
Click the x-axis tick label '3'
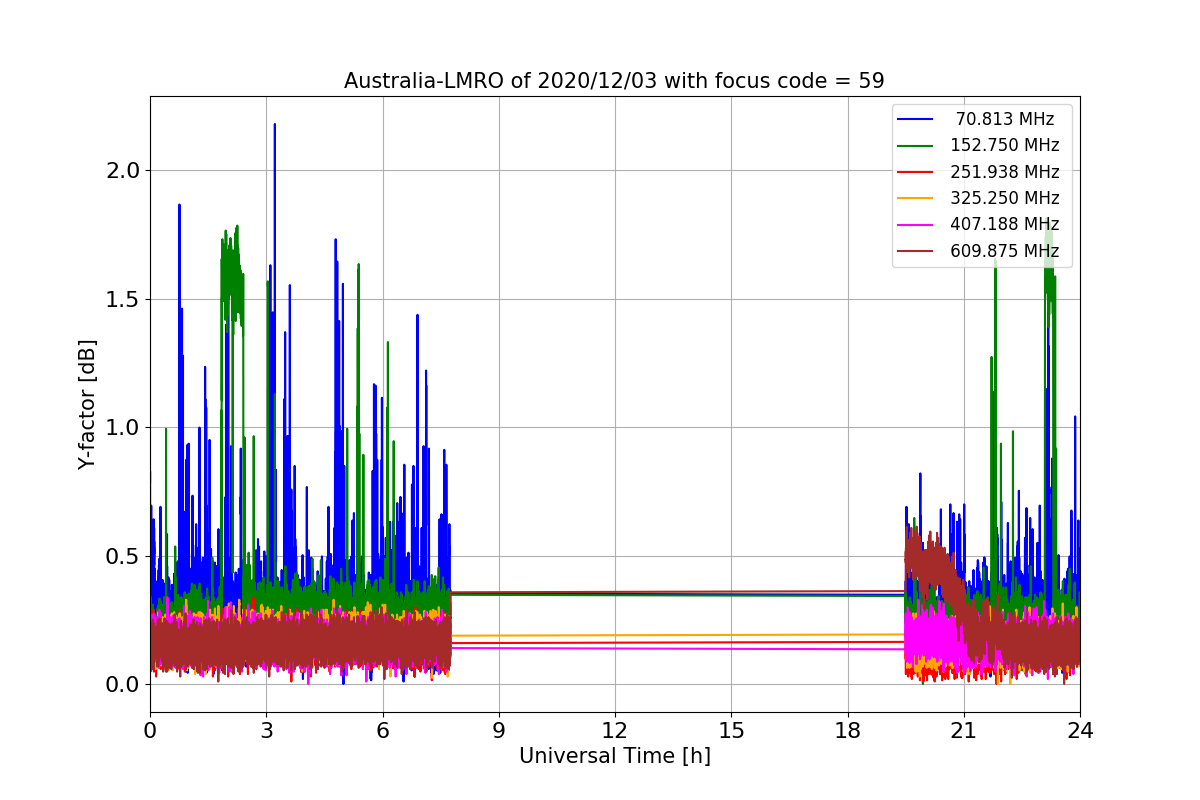[266, 730]
